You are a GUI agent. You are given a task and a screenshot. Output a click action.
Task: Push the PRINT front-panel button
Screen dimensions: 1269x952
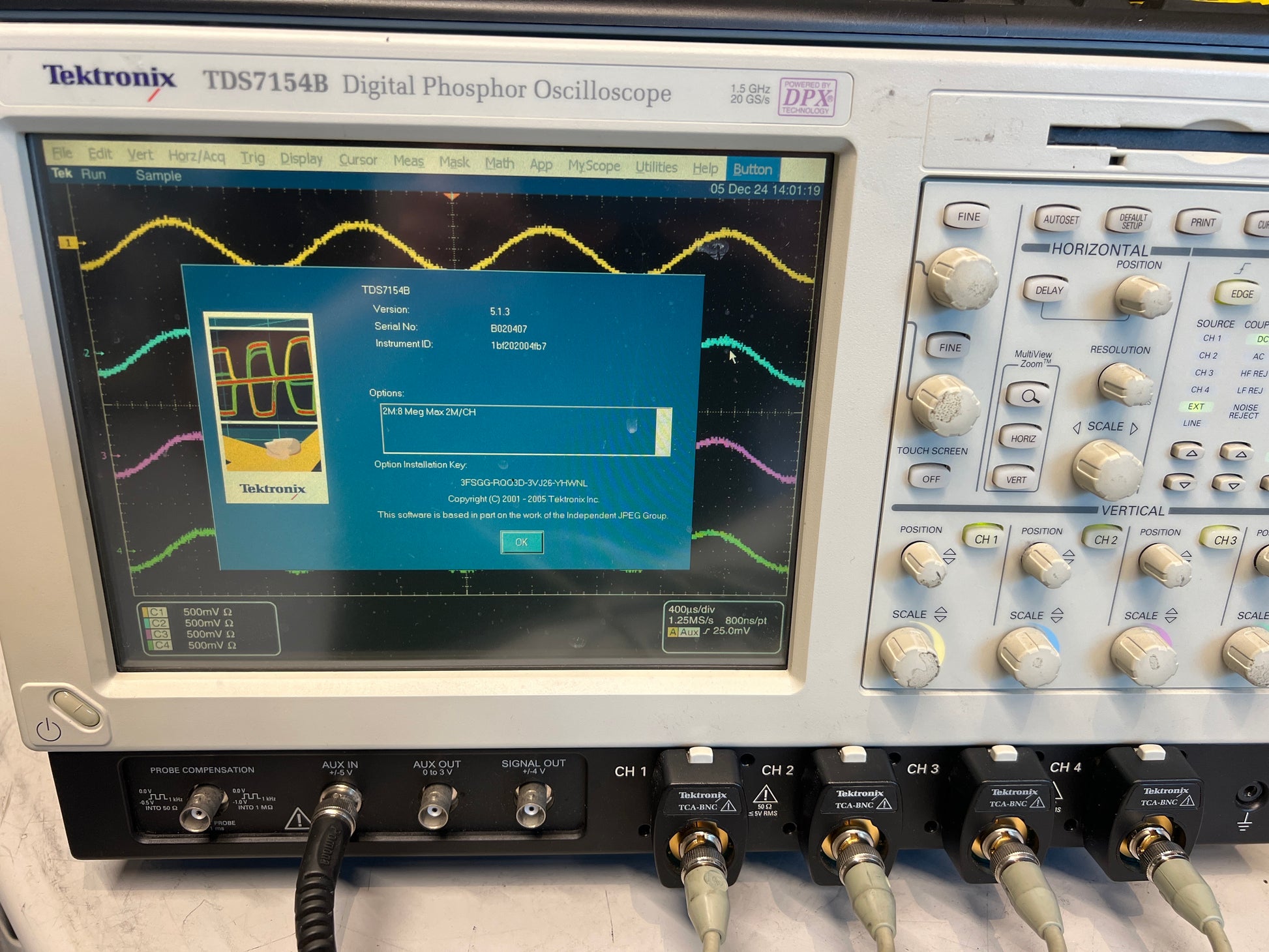click(1202, 223)
